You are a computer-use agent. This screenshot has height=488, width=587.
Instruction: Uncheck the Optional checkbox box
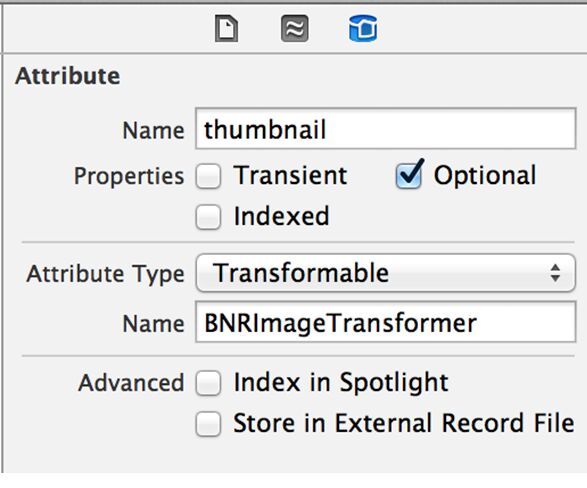tap(408, 176)
